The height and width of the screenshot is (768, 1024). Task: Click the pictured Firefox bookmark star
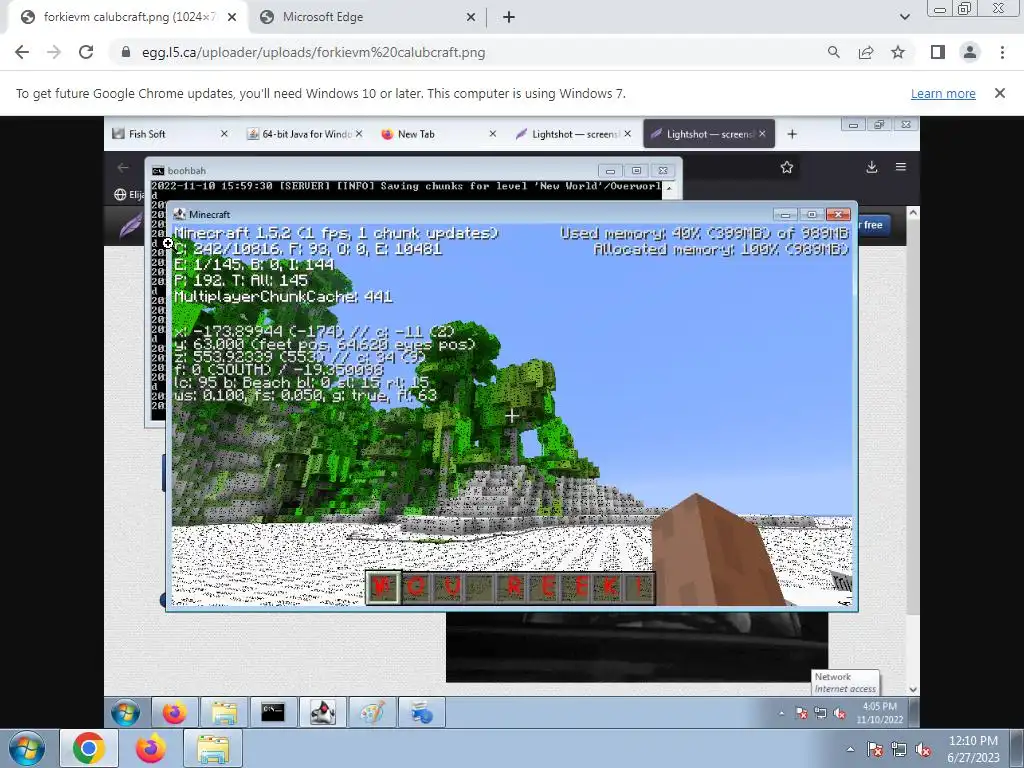(x=787, y=167)
